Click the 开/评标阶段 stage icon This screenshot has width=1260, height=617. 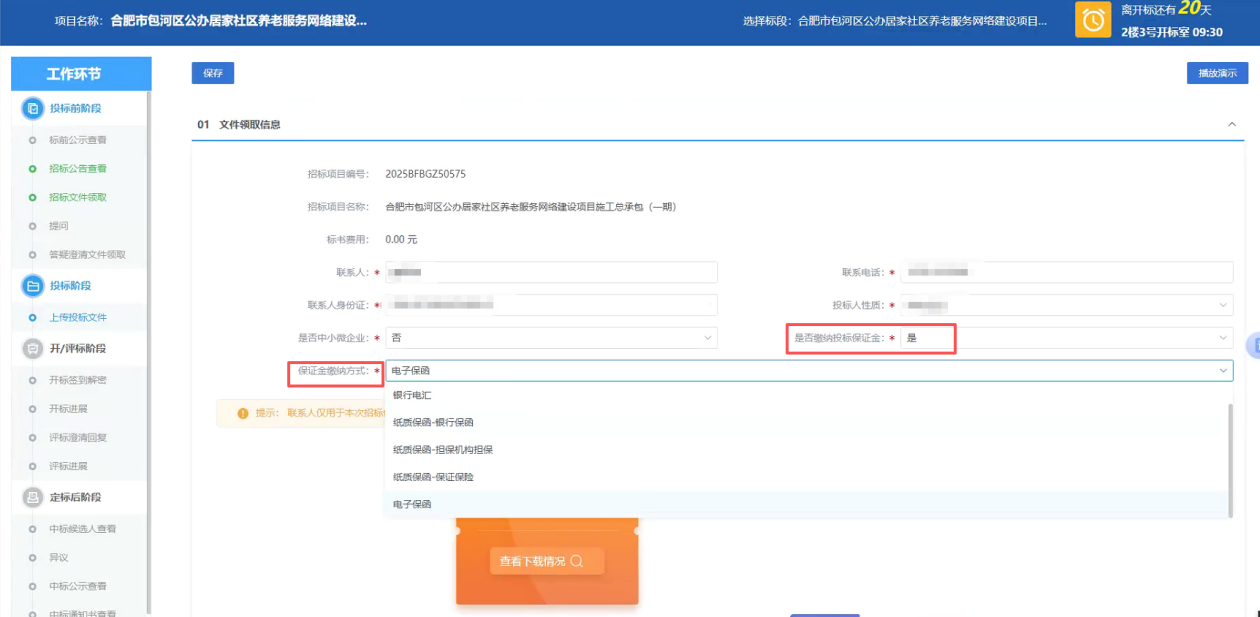point(32,348)
